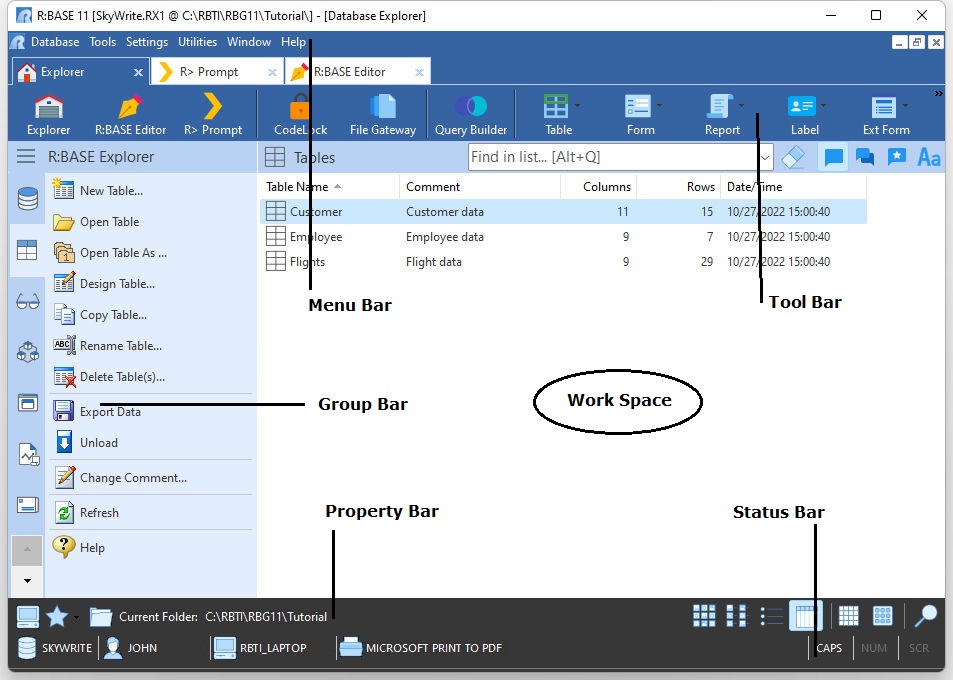Screen dimensions: 953x680
Task: Click Copy Table...
Action: point(100,315)
